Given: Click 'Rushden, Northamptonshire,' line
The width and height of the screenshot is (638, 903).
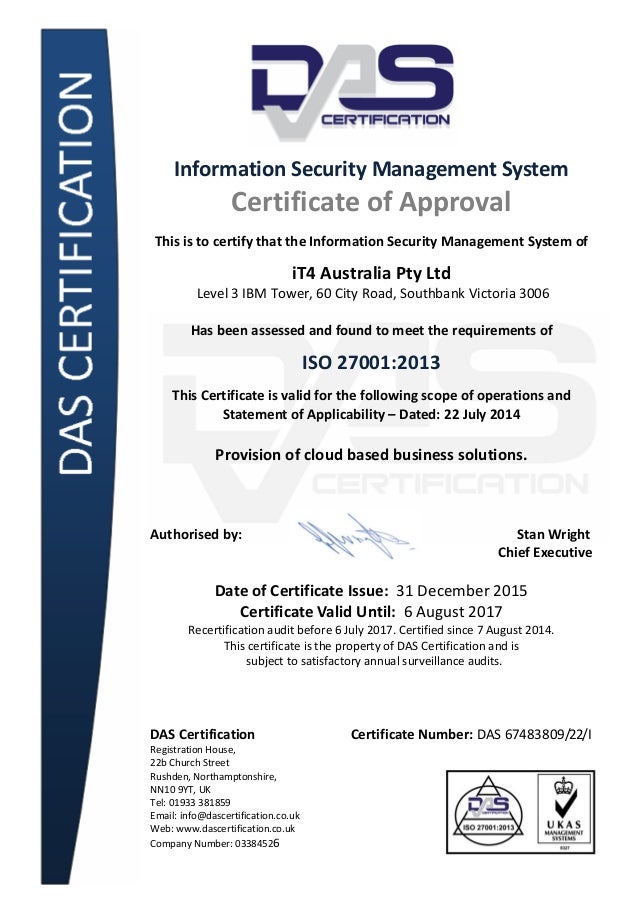Looking at the screenshot, I should pos(213,776).
